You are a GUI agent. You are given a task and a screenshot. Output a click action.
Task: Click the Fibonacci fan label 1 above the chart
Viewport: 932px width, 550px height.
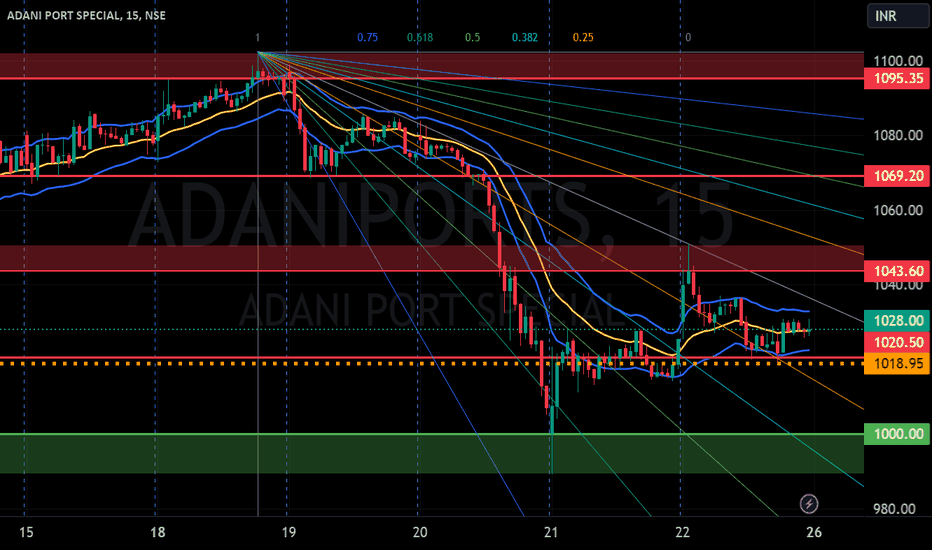(257, 37)
